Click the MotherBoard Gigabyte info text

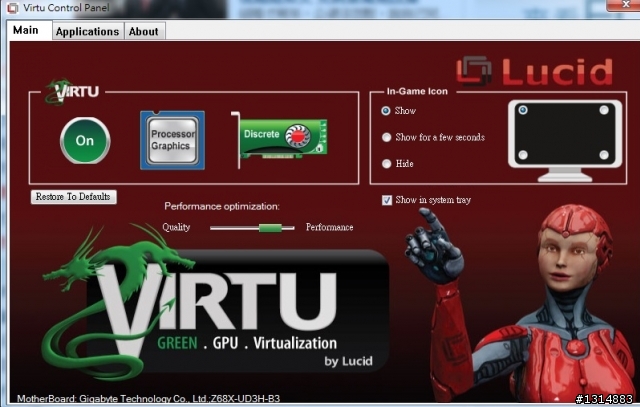pyautogui.click(x=149, y=398)
